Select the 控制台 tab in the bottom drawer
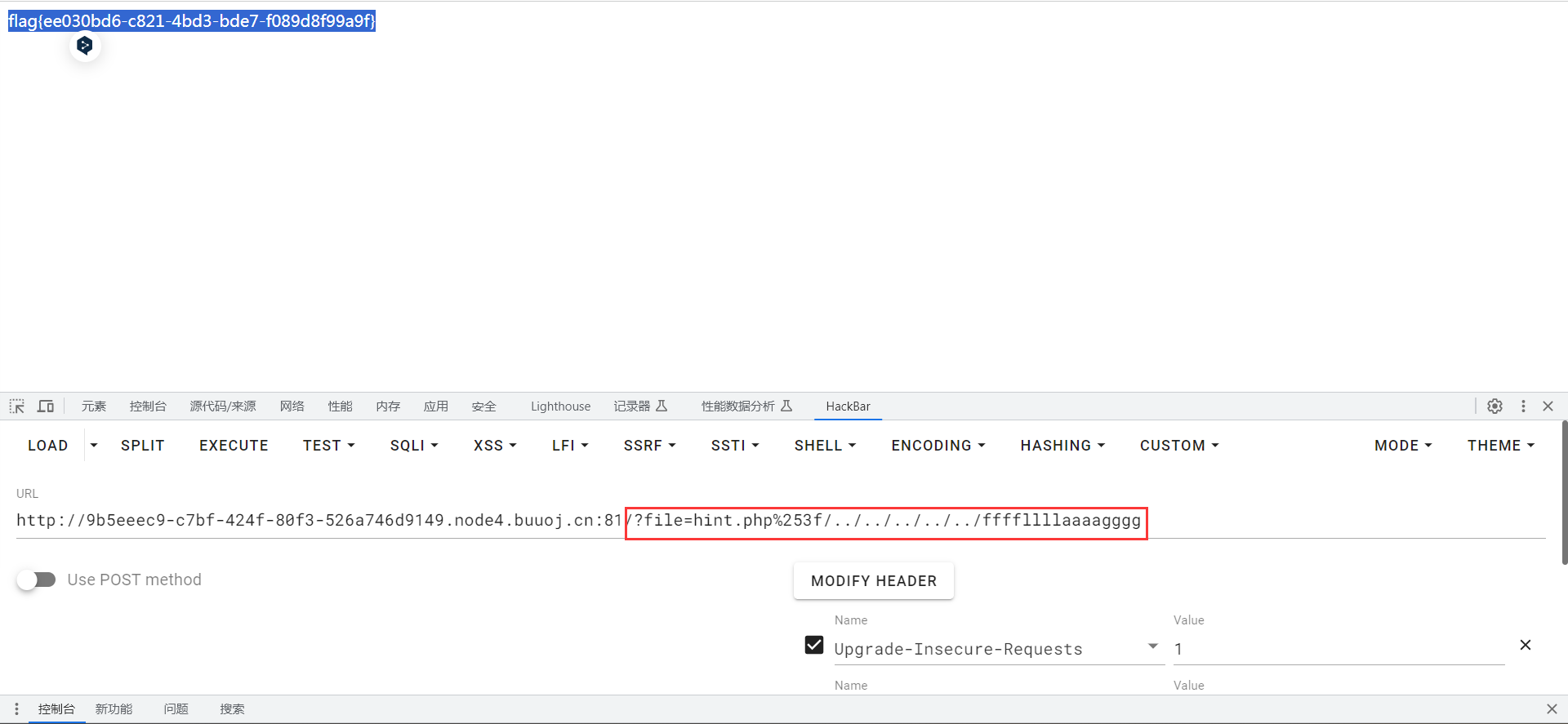Viewport: 1568px width, 724px height. [56, 709]
